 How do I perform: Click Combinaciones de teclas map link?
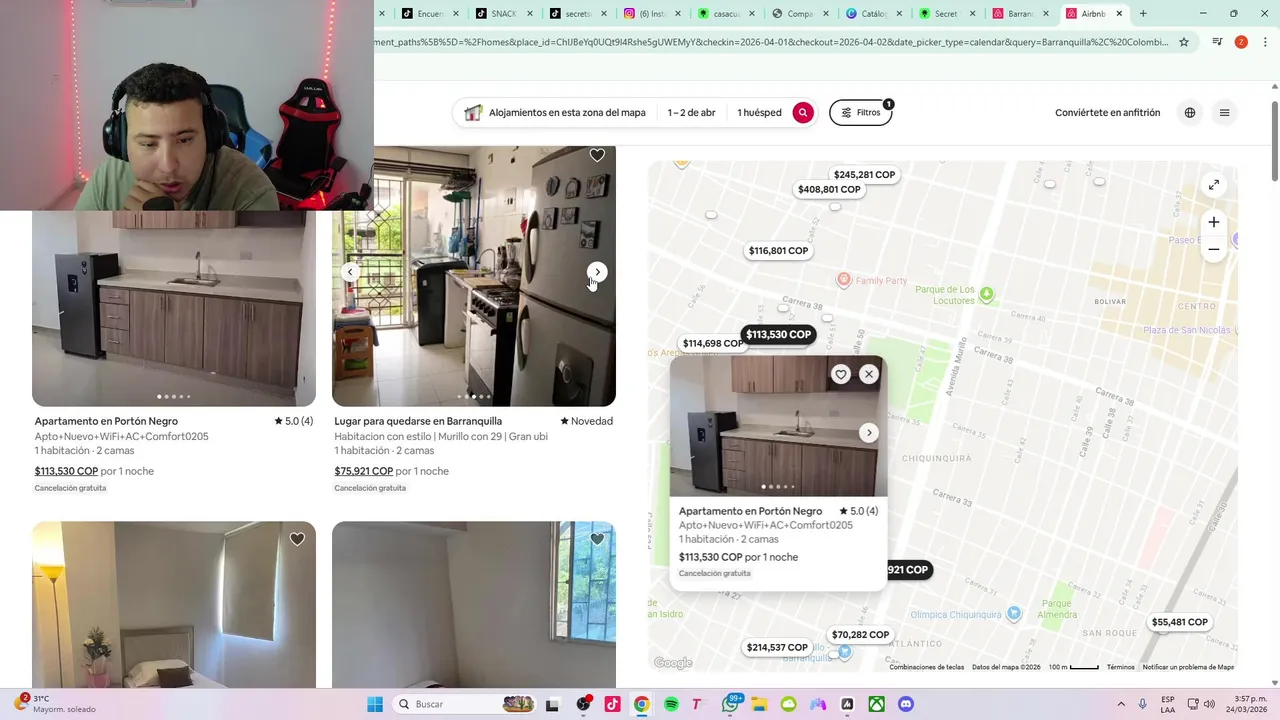(926, 667)
